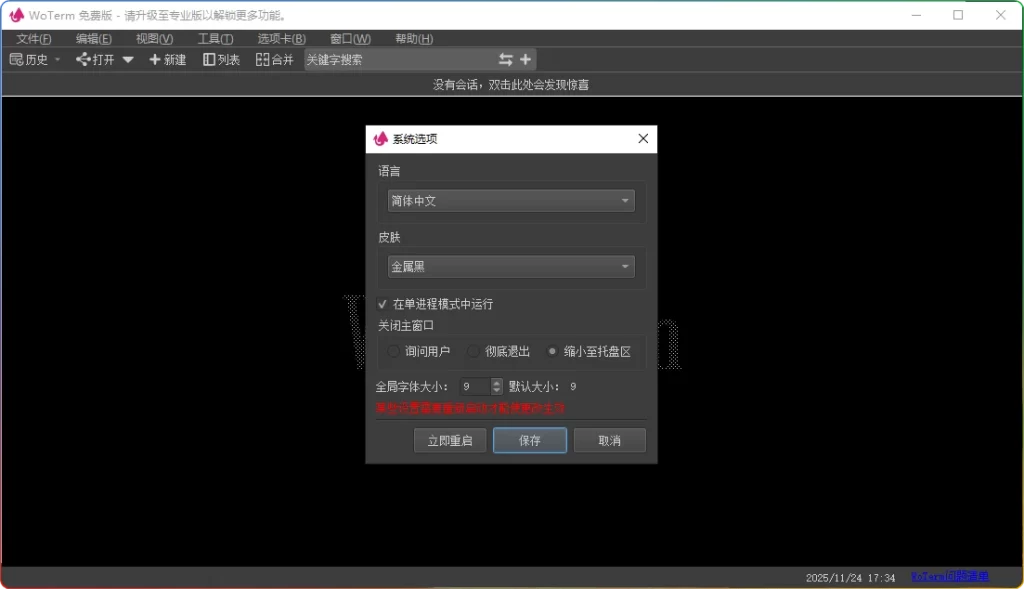Click the swap arrows icon beside search box

point(505,59)
